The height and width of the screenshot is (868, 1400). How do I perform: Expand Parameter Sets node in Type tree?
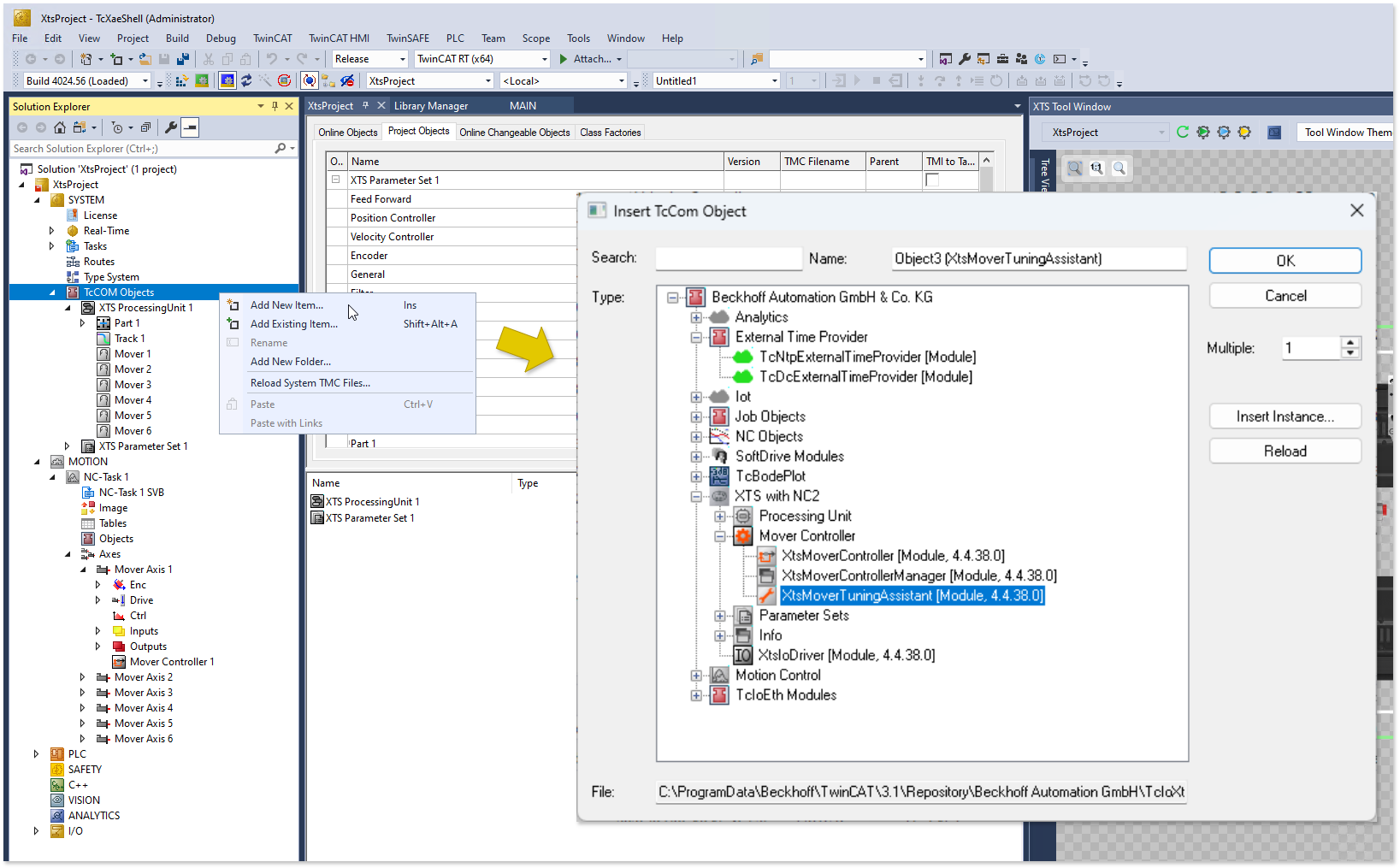click(x=720, y=616)
